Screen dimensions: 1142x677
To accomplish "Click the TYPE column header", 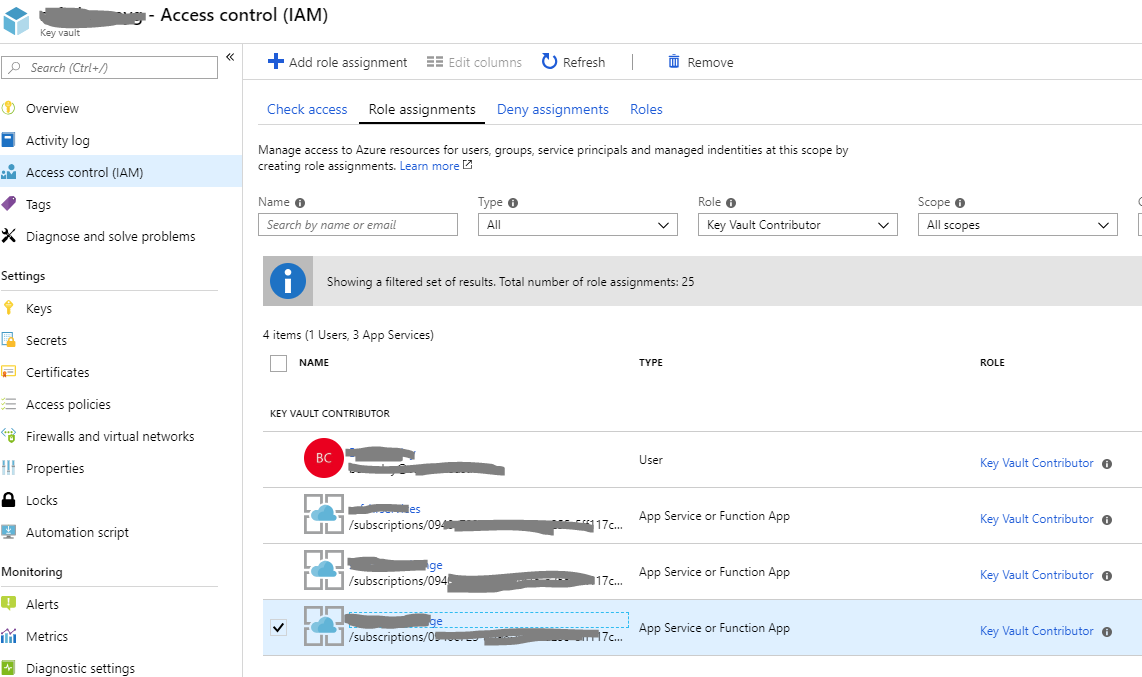I will pyautogui.click(x=650, y=363).
